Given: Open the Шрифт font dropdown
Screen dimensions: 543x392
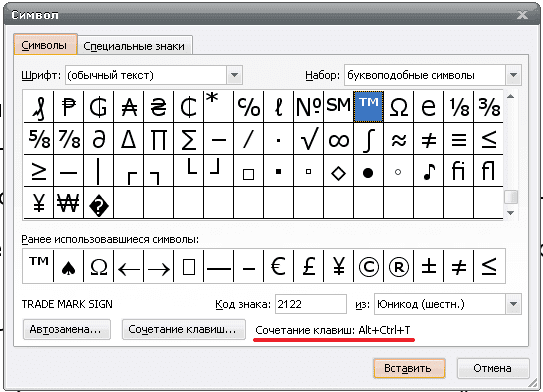Looking at the screenshot, I should pyautogui.click(x=234, y=75).
